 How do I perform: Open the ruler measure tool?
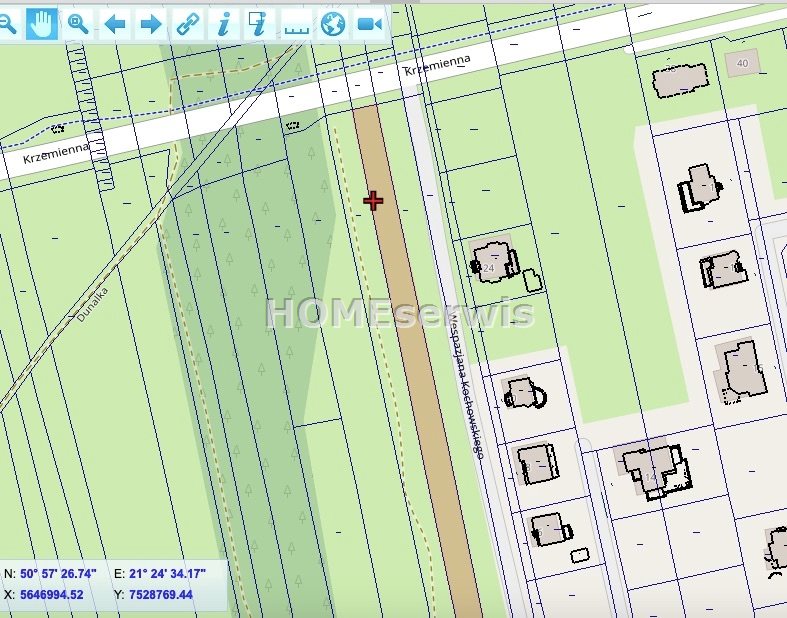point(295,24)
